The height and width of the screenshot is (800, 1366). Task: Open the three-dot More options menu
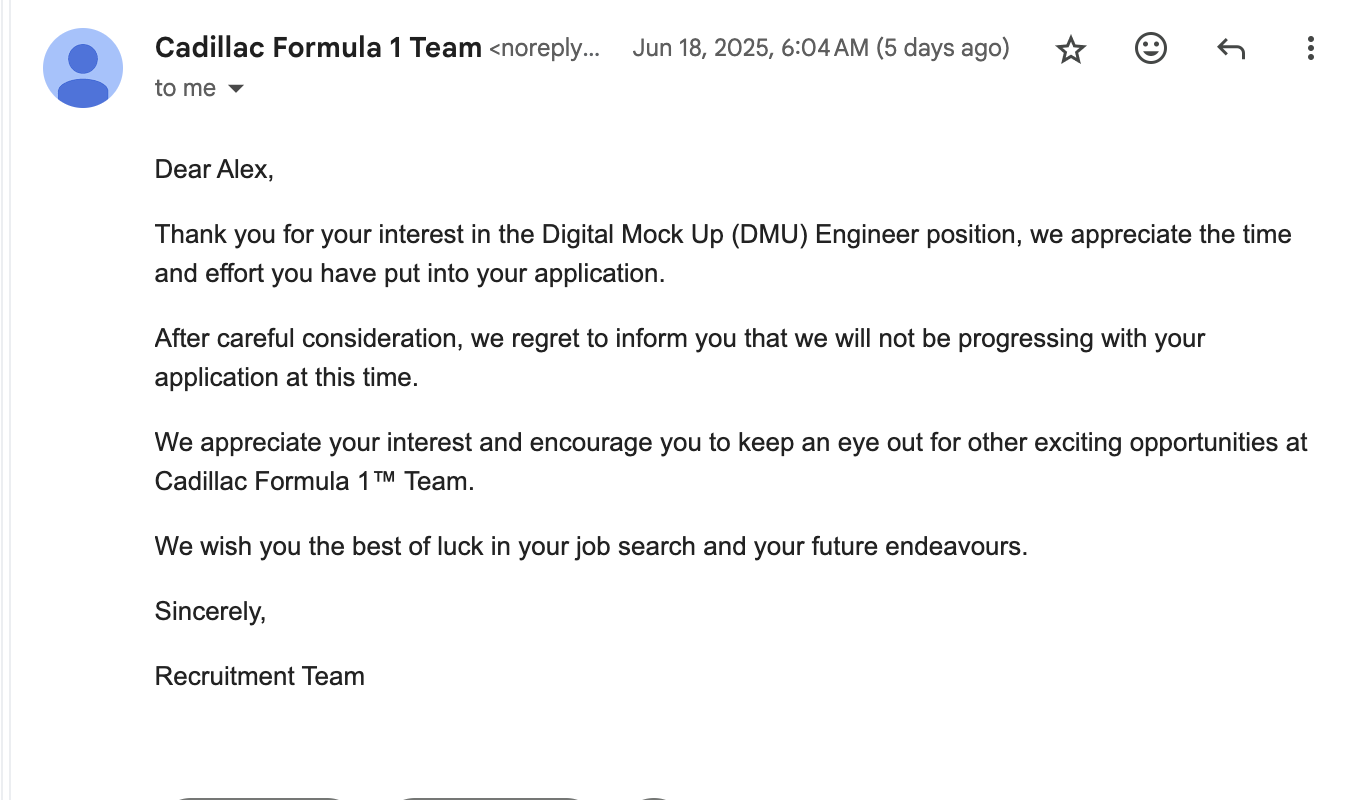click(1310, 48)
